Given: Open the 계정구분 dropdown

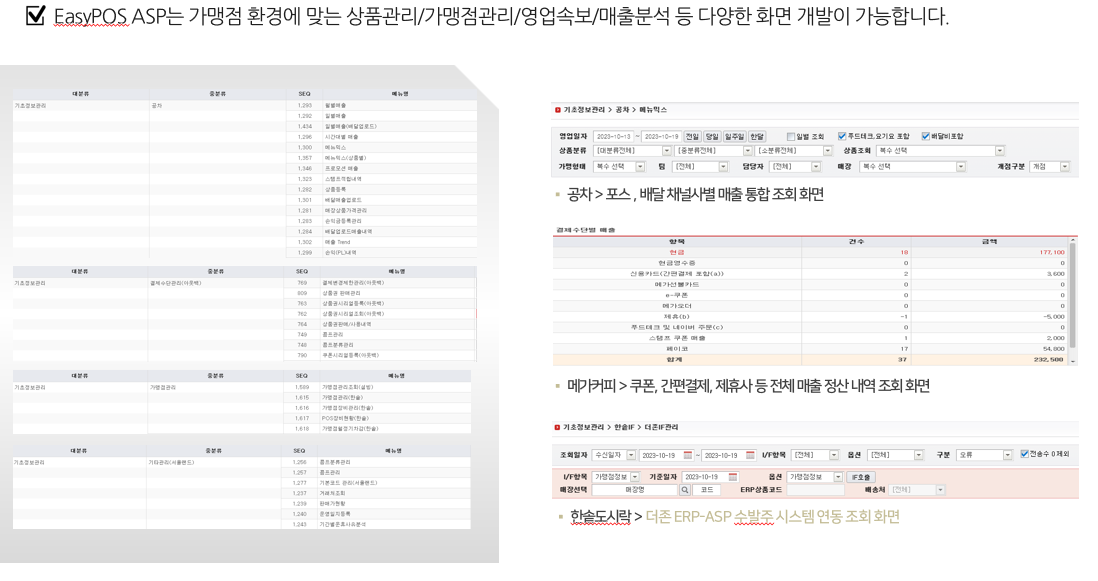Looking at the screenshot, I should [x=1064, y=167].
